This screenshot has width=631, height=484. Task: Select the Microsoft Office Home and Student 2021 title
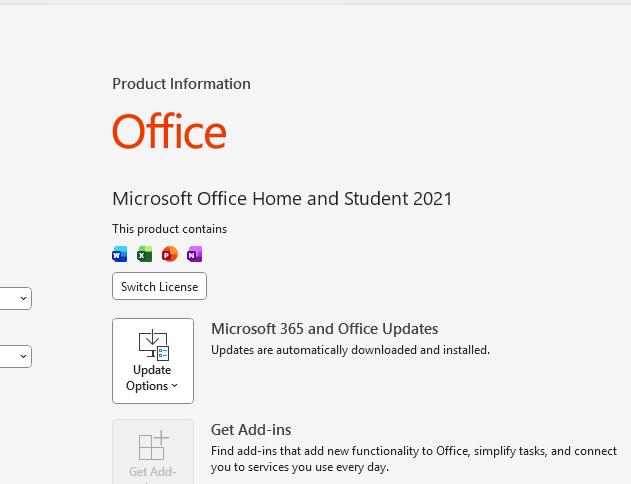click(282, 199)
